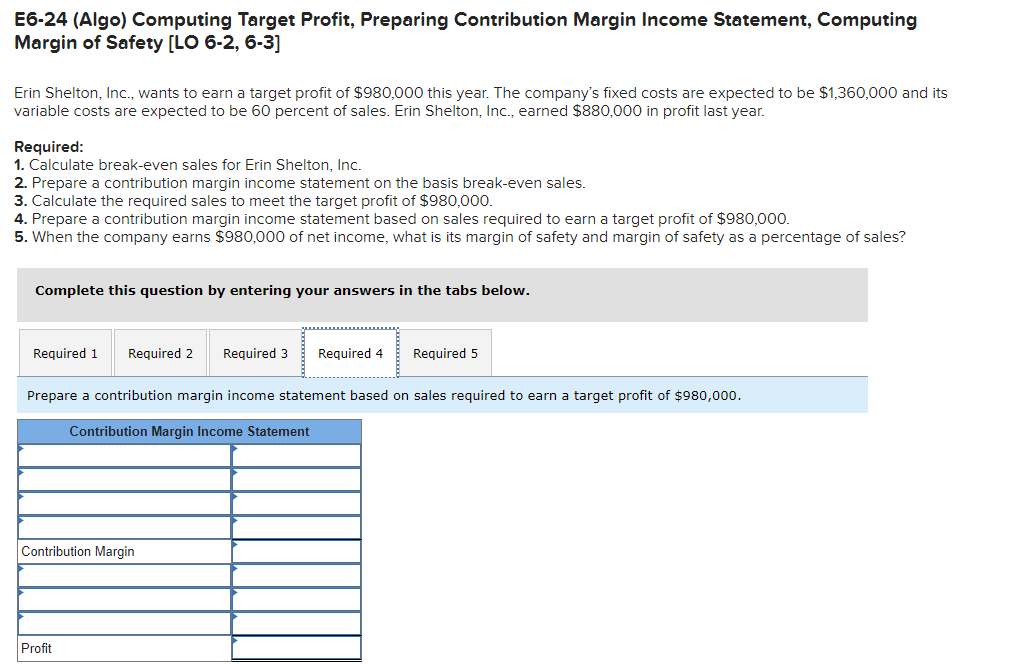The image size is (1024, 664).
Task: Click third row amount field in statement
Action: pos(296,503)
